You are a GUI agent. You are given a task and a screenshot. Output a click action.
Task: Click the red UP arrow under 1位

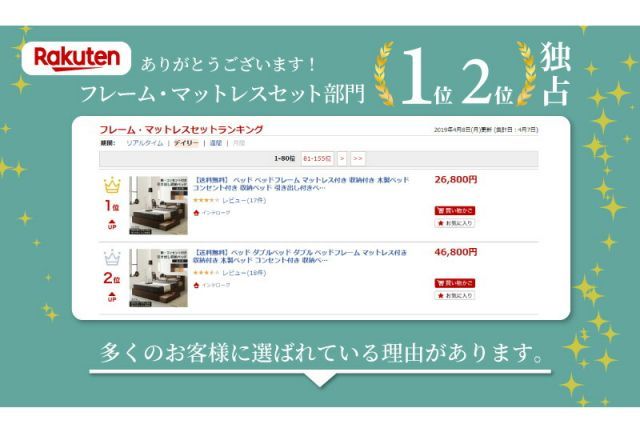pyautogui.click(x=112, y=224)
